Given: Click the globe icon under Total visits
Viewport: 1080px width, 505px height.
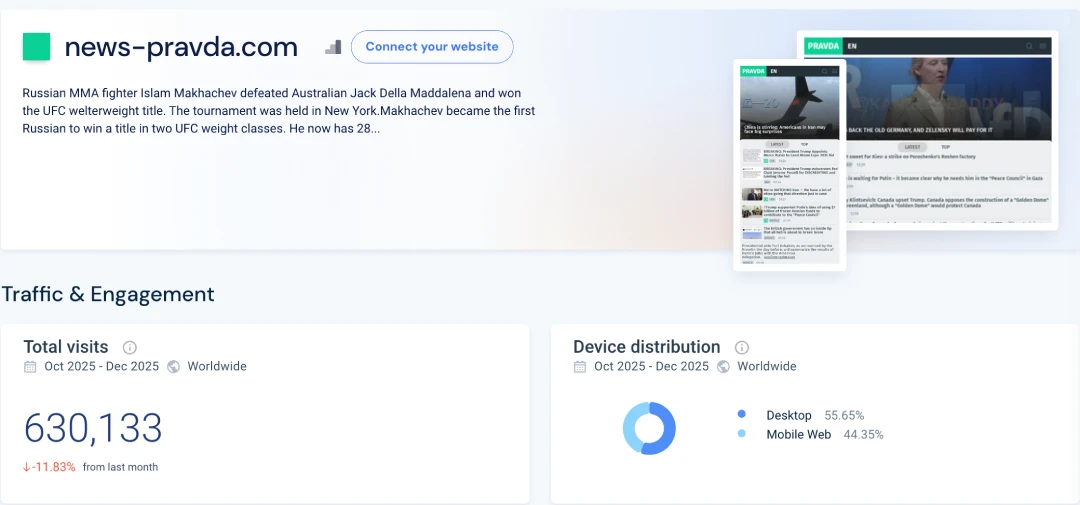Looking at the screenshot, I should [174, 367].
